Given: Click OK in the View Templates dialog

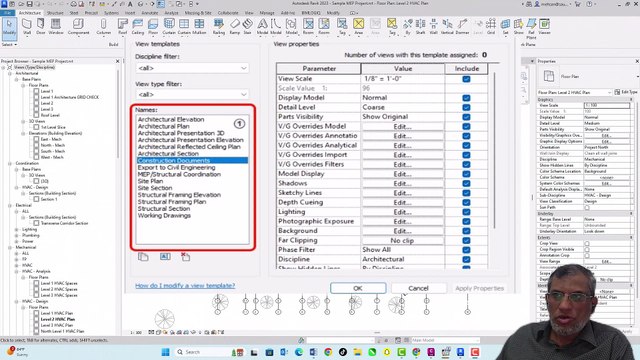Looking at the screenshot, I should click(x=358, y=288).
